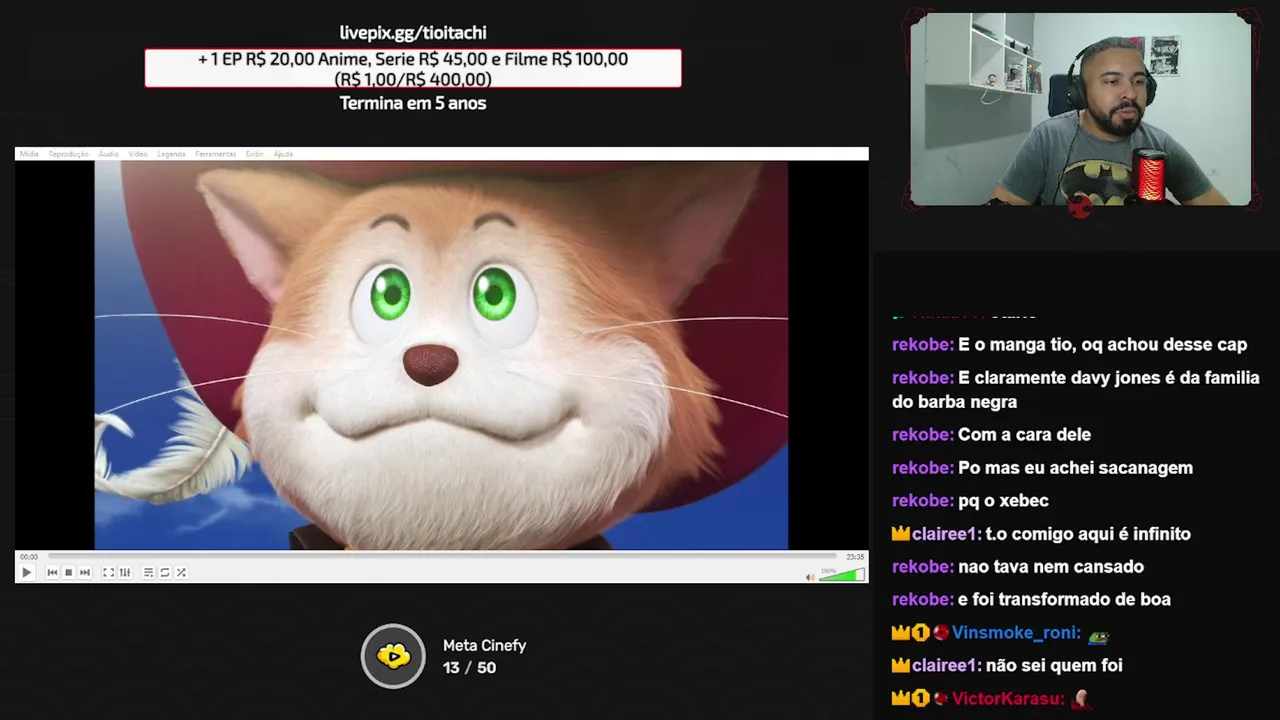Click rekobe's 'pq o xebec' message
This screenshot has height=720, width=1280.
970,501
